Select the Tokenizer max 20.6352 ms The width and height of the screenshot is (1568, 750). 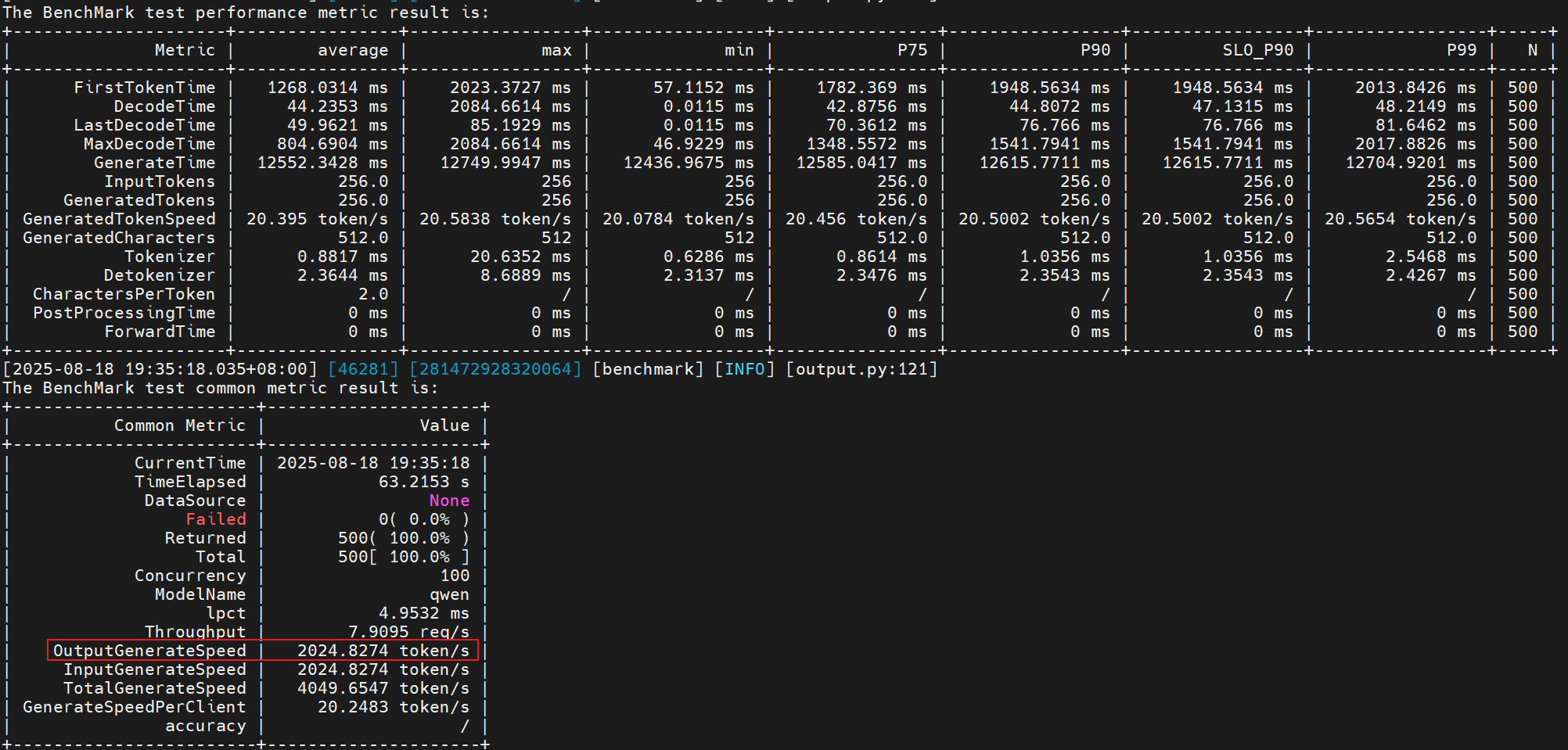521,257
